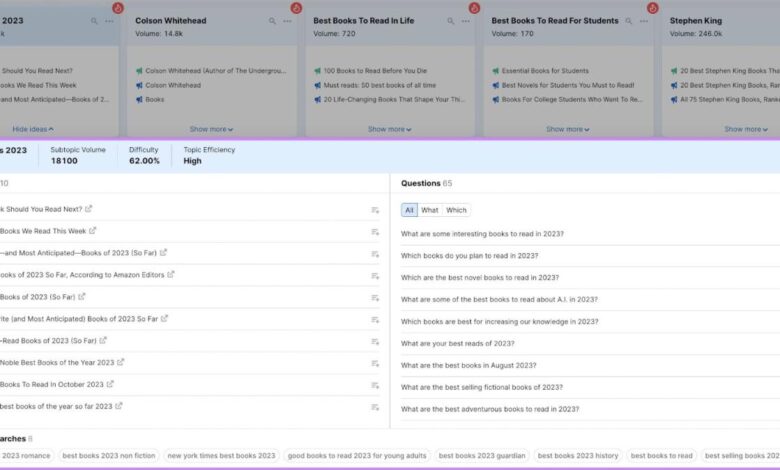The image size is (780, 470).
Task: Add 'Books To Read In October 2023' to favorites
Action: click(375, 385)
